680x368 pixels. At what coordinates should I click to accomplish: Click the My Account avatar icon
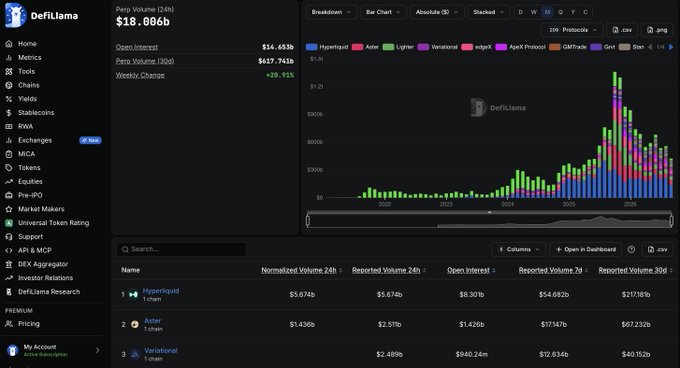(x=13, y=350)
